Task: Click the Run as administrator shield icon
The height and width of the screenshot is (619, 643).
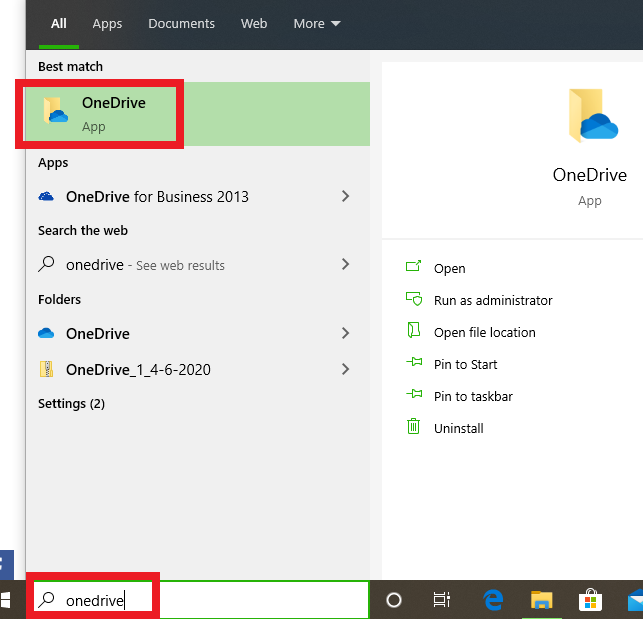Action: (414, 299)
